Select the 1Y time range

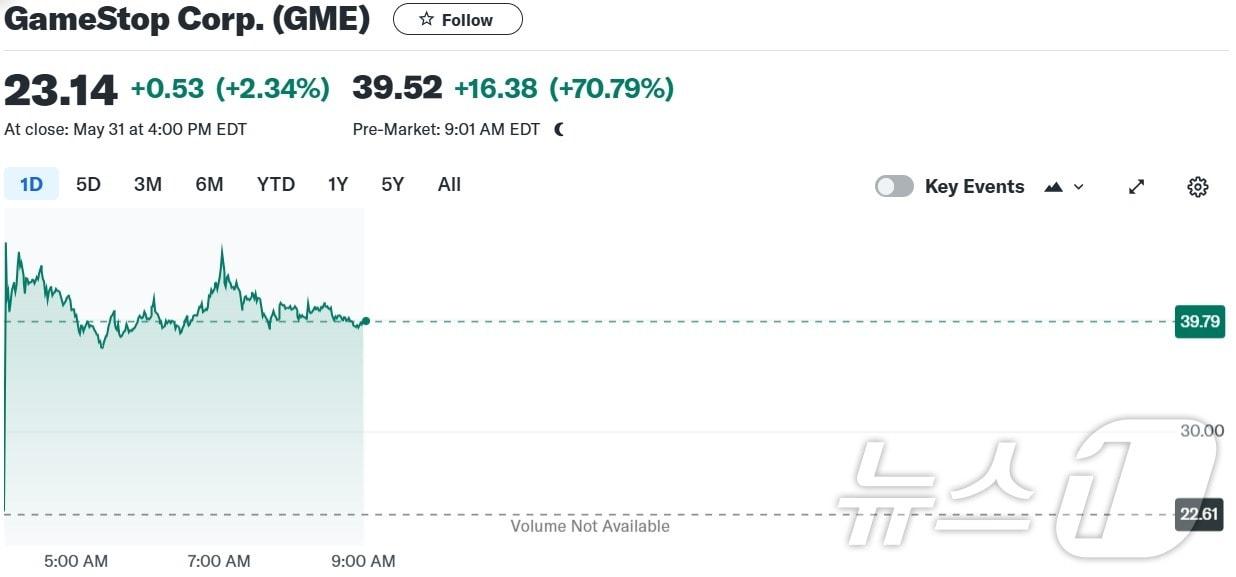click(338, 184)
